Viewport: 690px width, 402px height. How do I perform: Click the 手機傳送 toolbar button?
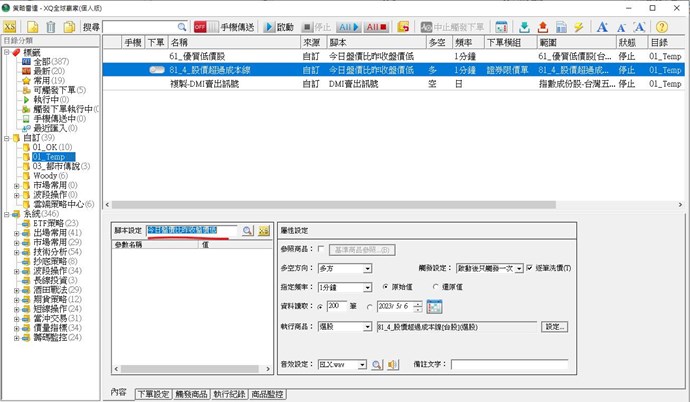235,26
